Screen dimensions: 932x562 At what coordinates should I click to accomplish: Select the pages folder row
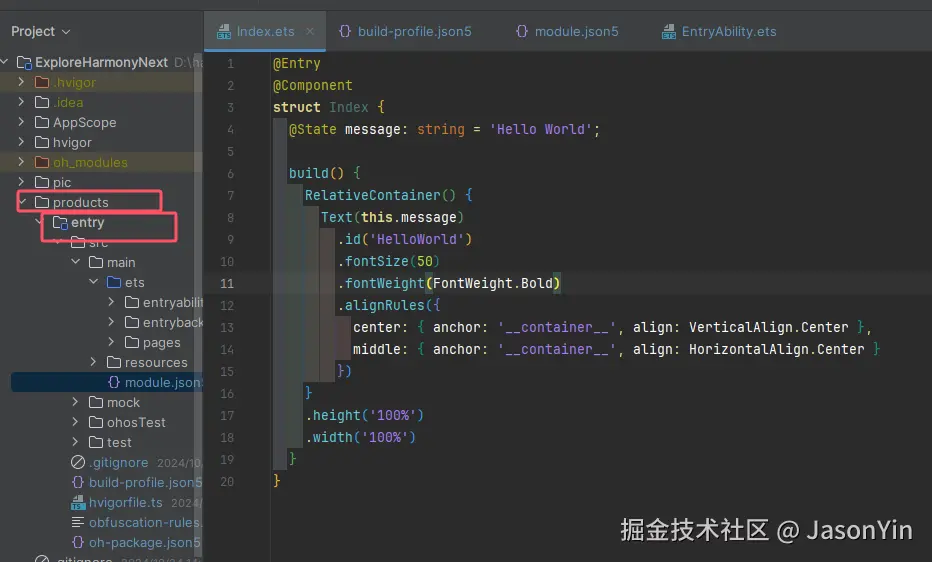click(101, 342)
